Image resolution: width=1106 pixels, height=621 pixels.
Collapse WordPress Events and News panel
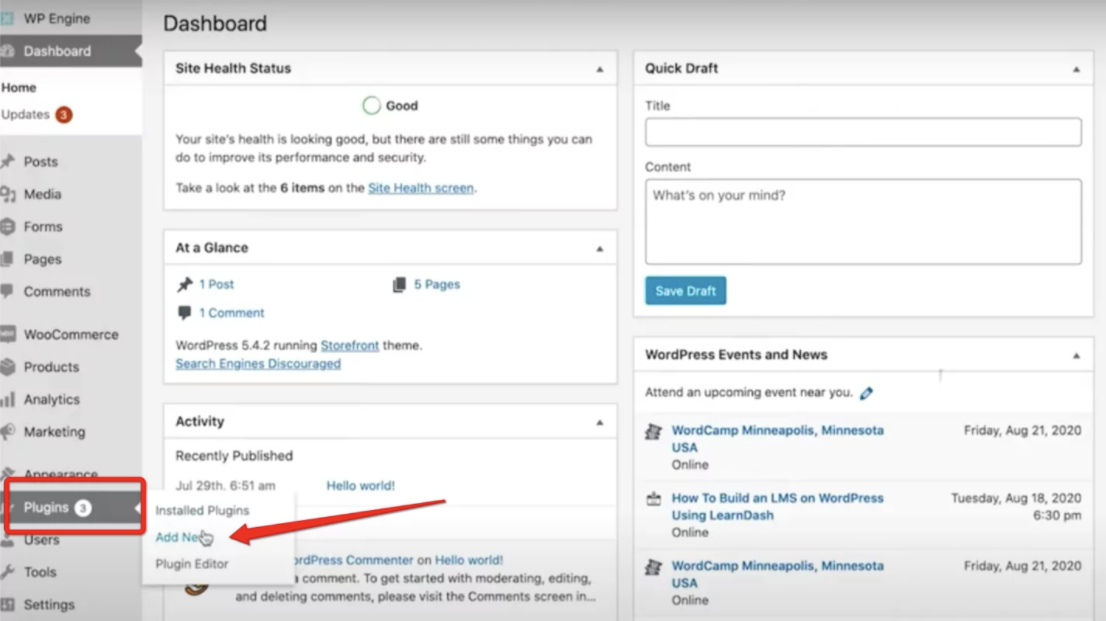click(x=1076, y=356)
